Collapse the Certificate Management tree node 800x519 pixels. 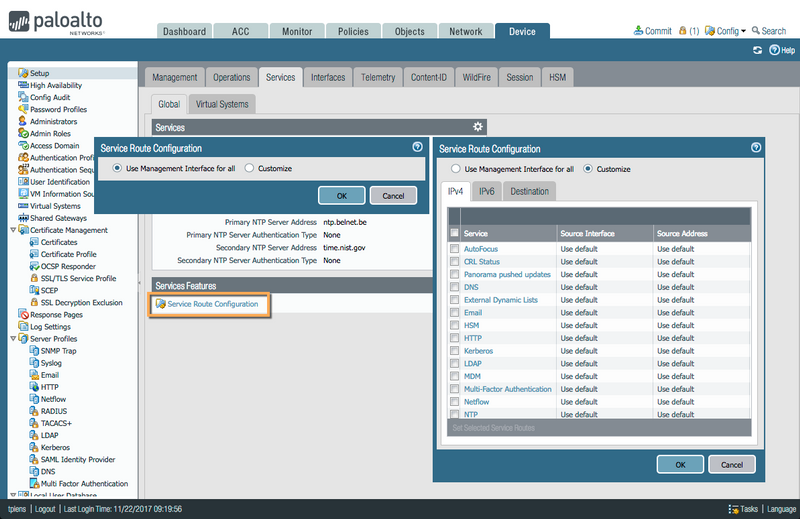(13, 230)
